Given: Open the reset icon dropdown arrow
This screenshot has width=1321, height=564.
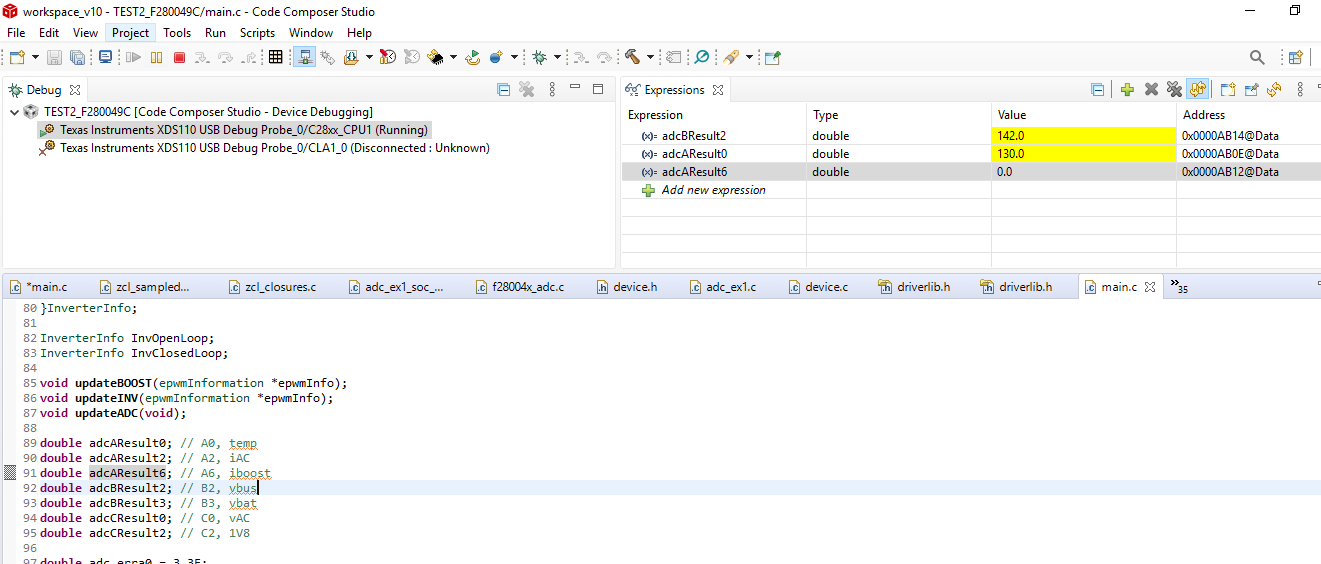Looking at the screenshot, I should click(514, 57).
